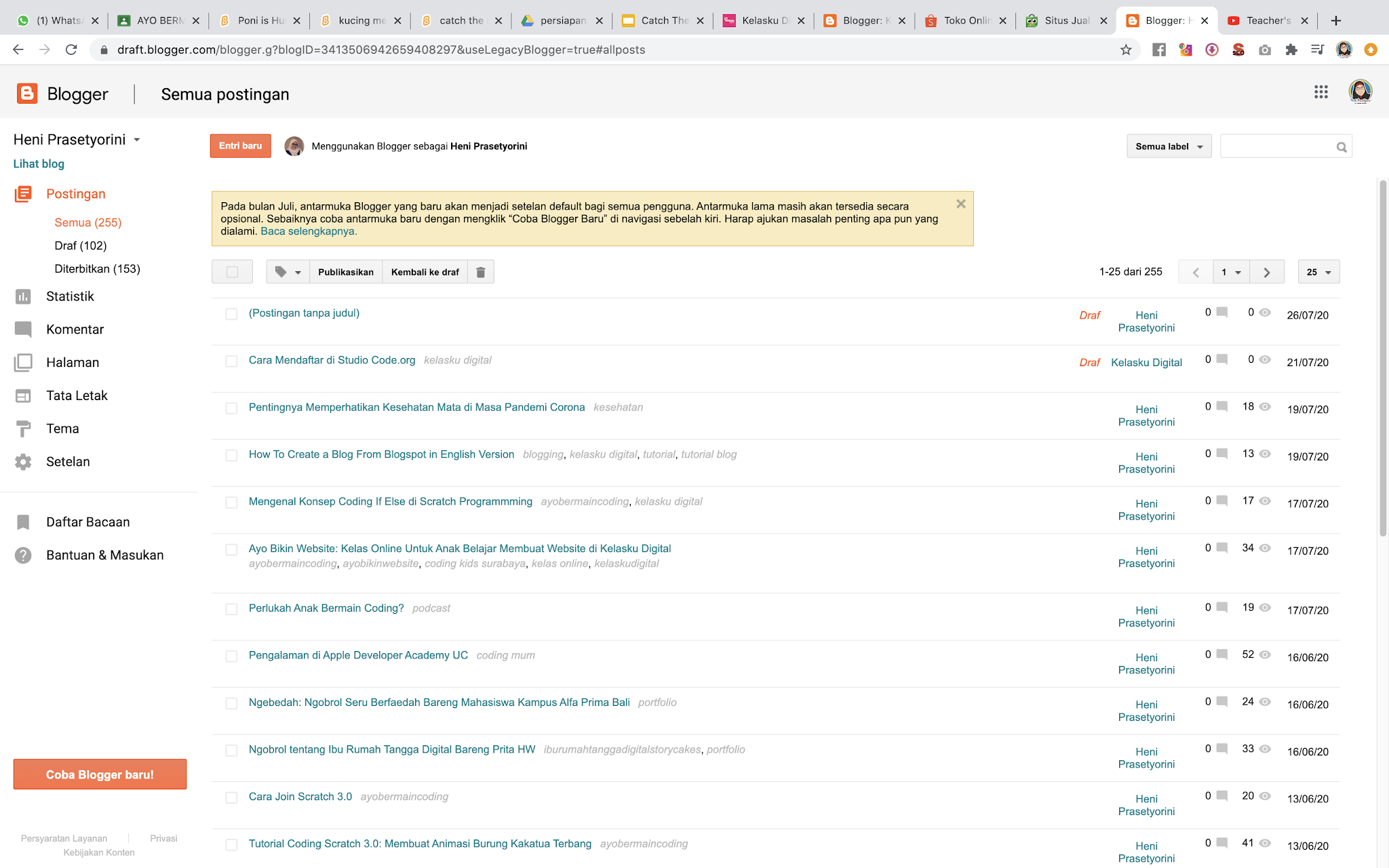Toggle the select-all posts checkbox
Image resolution: width=1389 pixels, height=868 pixels.
coord(233,272)
